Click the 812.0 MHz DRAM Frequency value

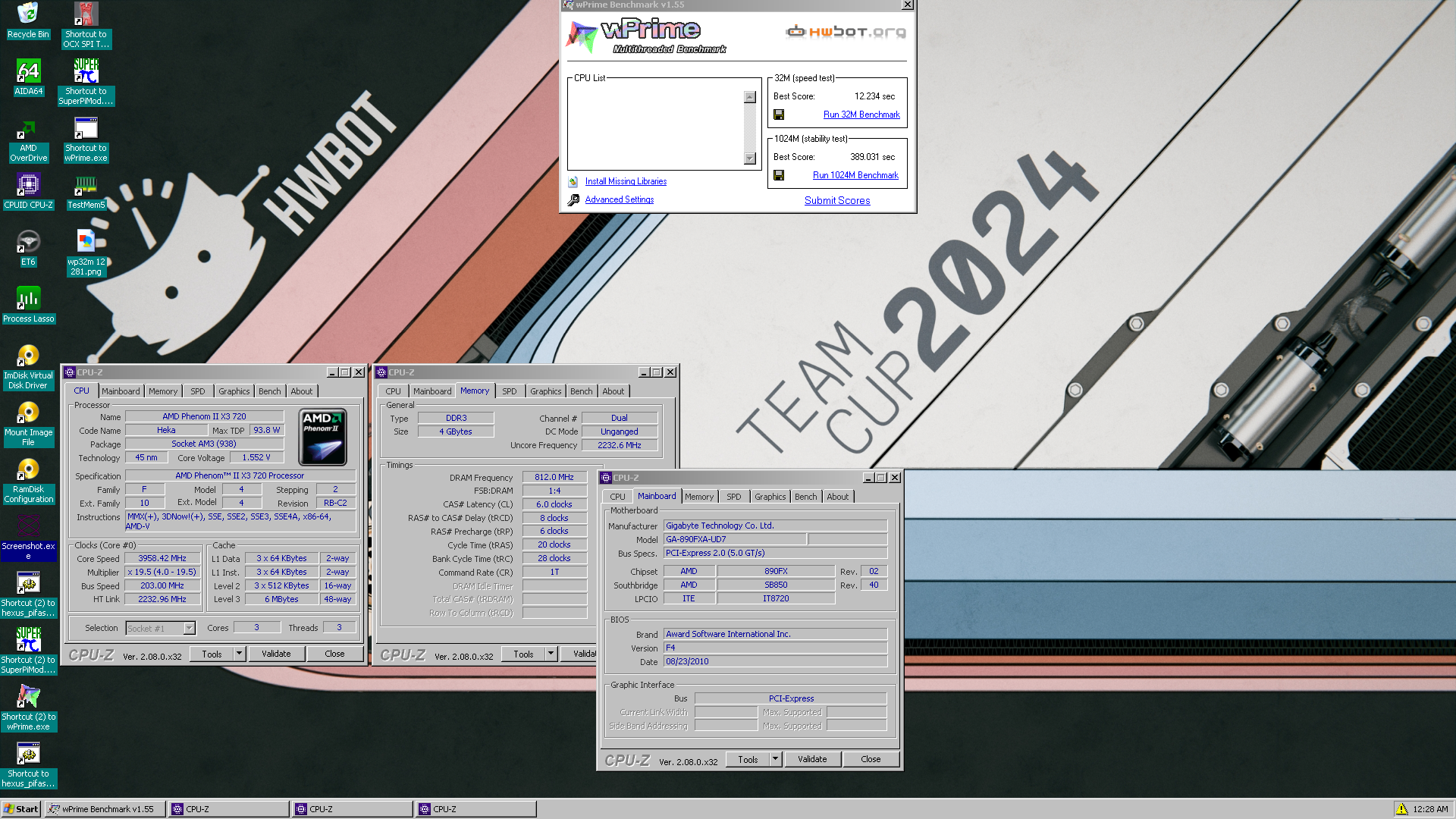(x=554, y=477)
